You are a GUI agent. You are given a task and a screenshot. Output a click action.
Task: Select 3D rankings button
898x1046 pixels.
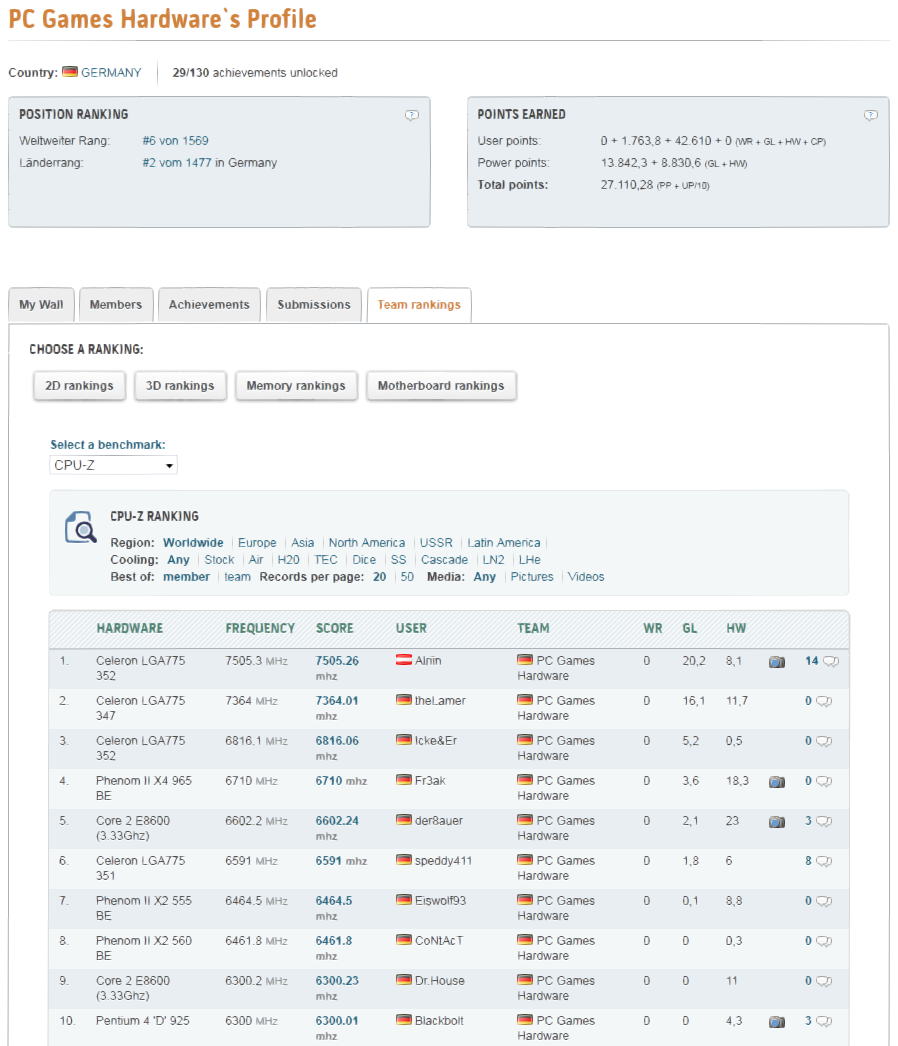click(x=180, y=386)
